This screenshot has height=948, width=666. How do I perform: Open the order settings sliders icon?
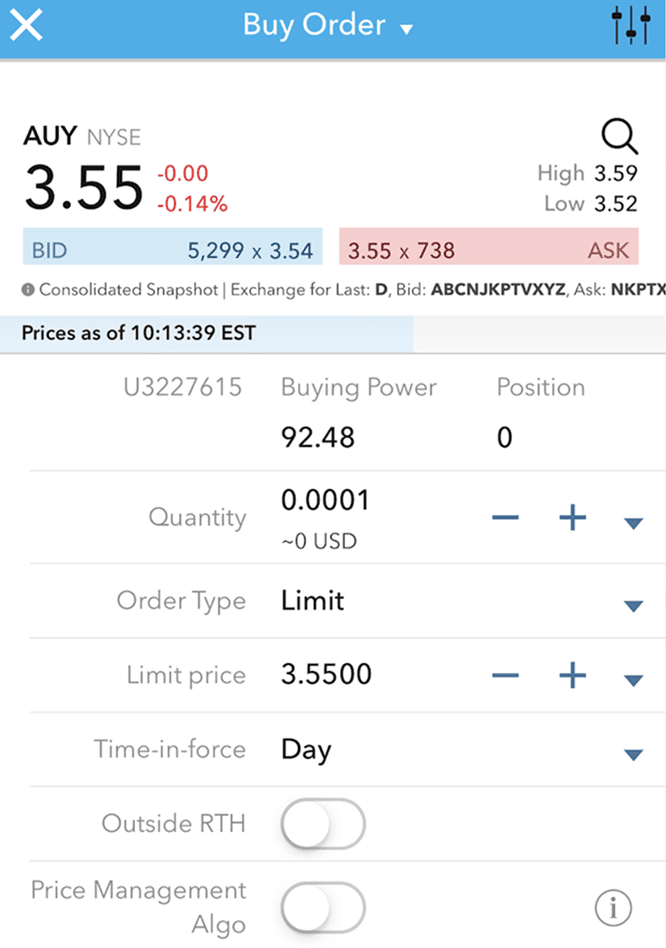pyautogui.click(x=631, y=26)
